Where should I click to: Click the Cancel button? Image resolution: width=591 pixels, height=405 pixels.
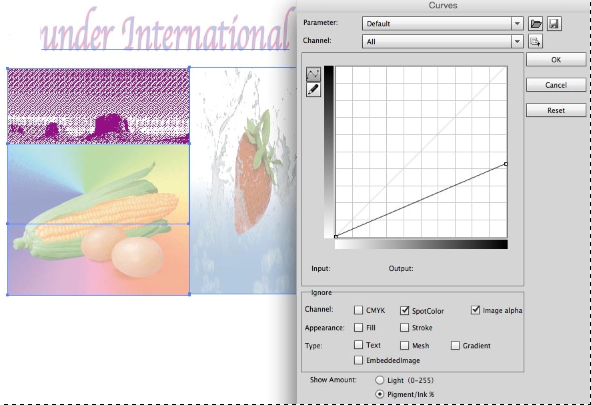pyautogui.click(x=556, y=85)
